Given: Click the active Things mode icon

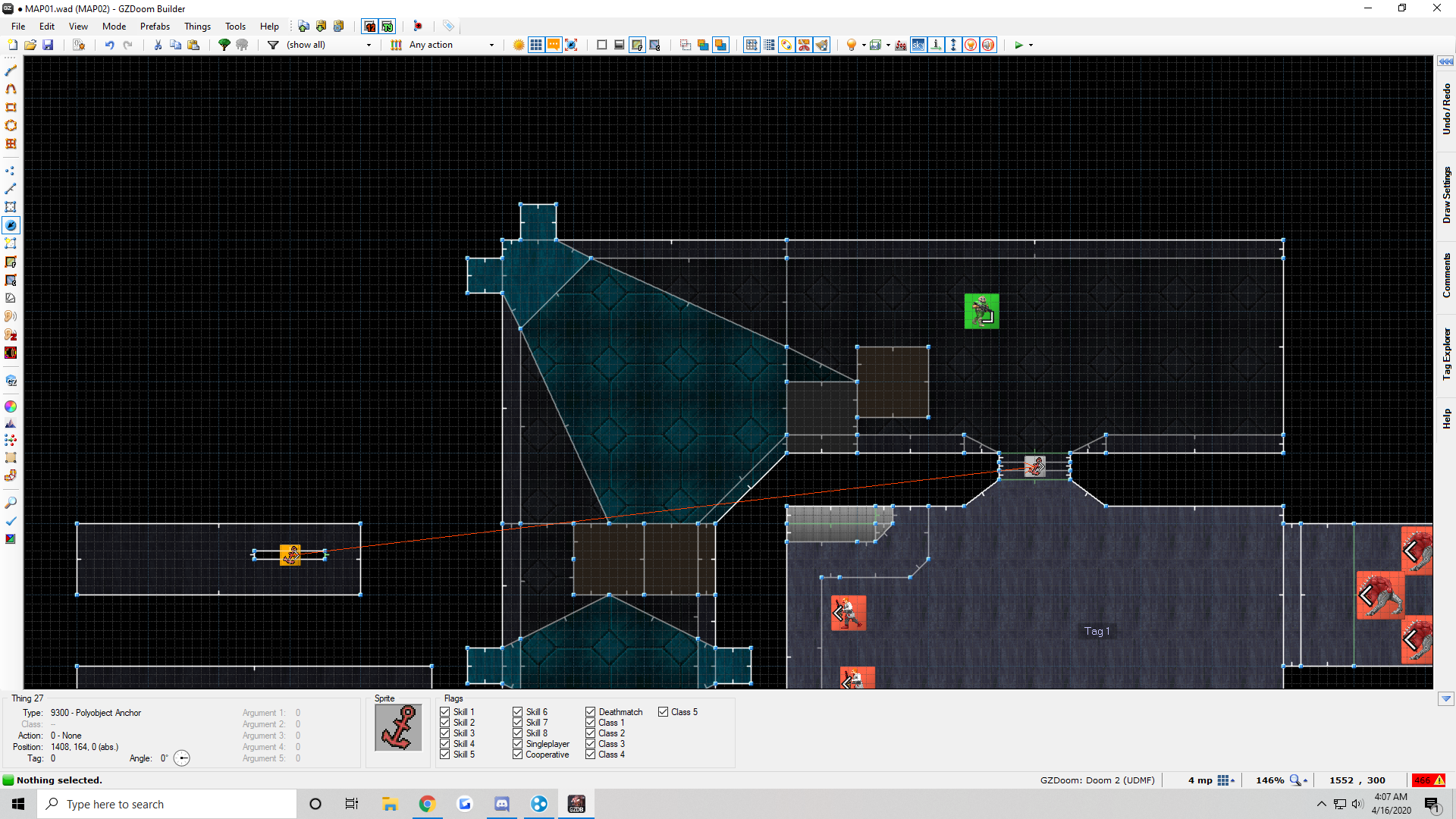Looking at the screenshot, I should click(x=11, y=225).
